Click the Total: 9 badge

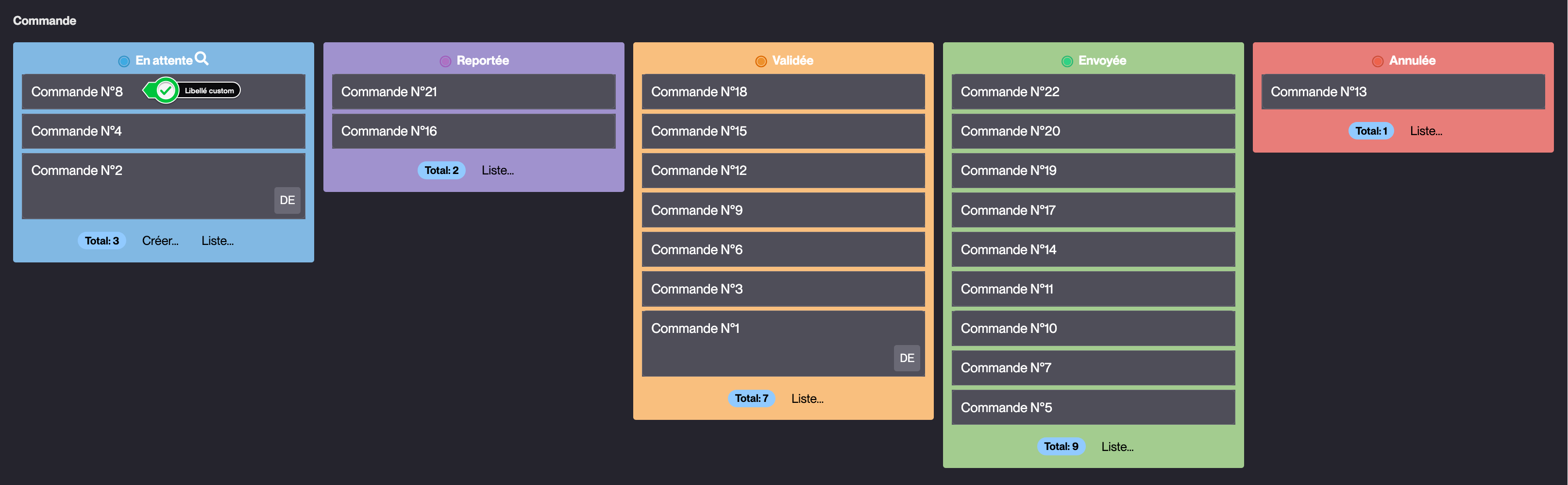pyautogui.click(x=1061, y=447)
